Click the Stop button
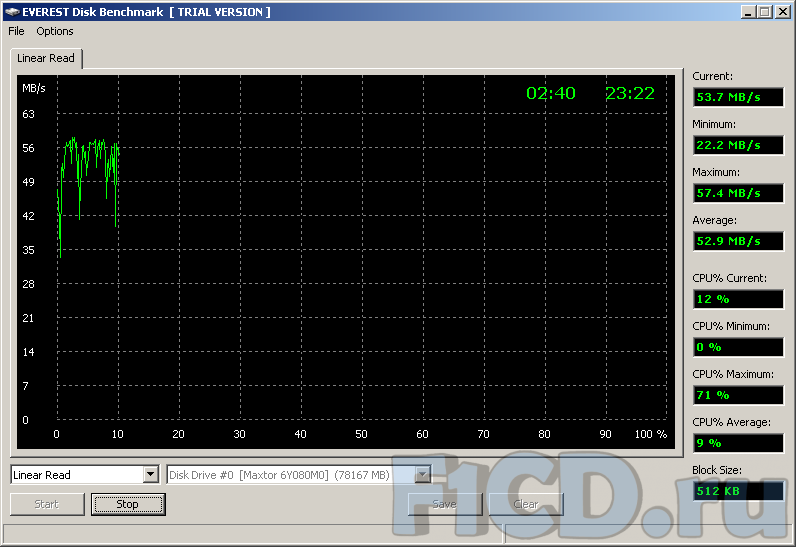Viewport: 796px width, 547px height. coord(128,504)
